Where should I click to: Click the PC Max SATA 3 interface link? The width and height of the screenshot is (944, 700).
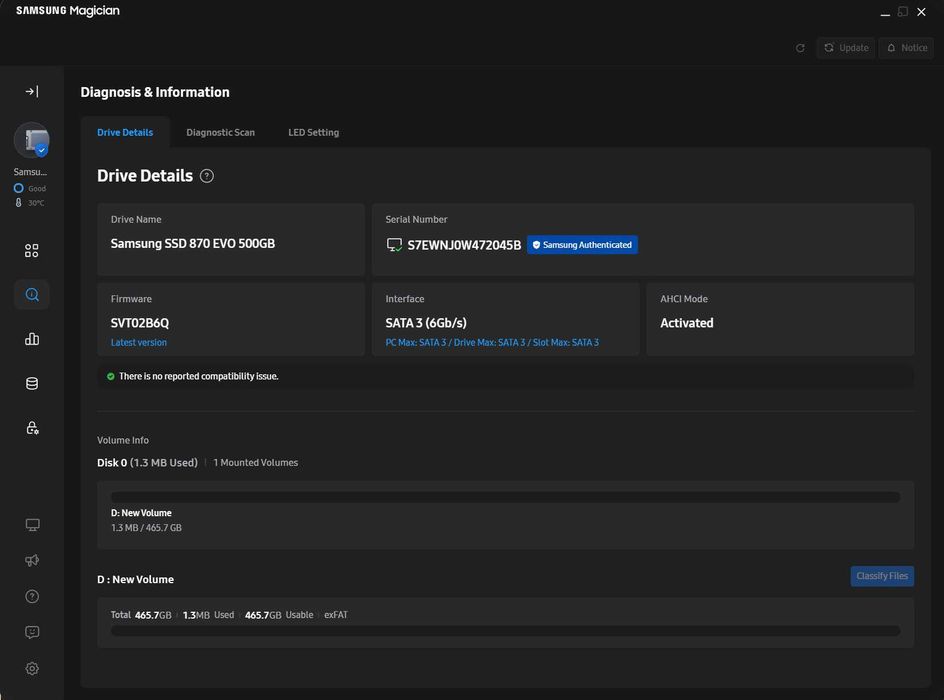(x=492, y=342)
